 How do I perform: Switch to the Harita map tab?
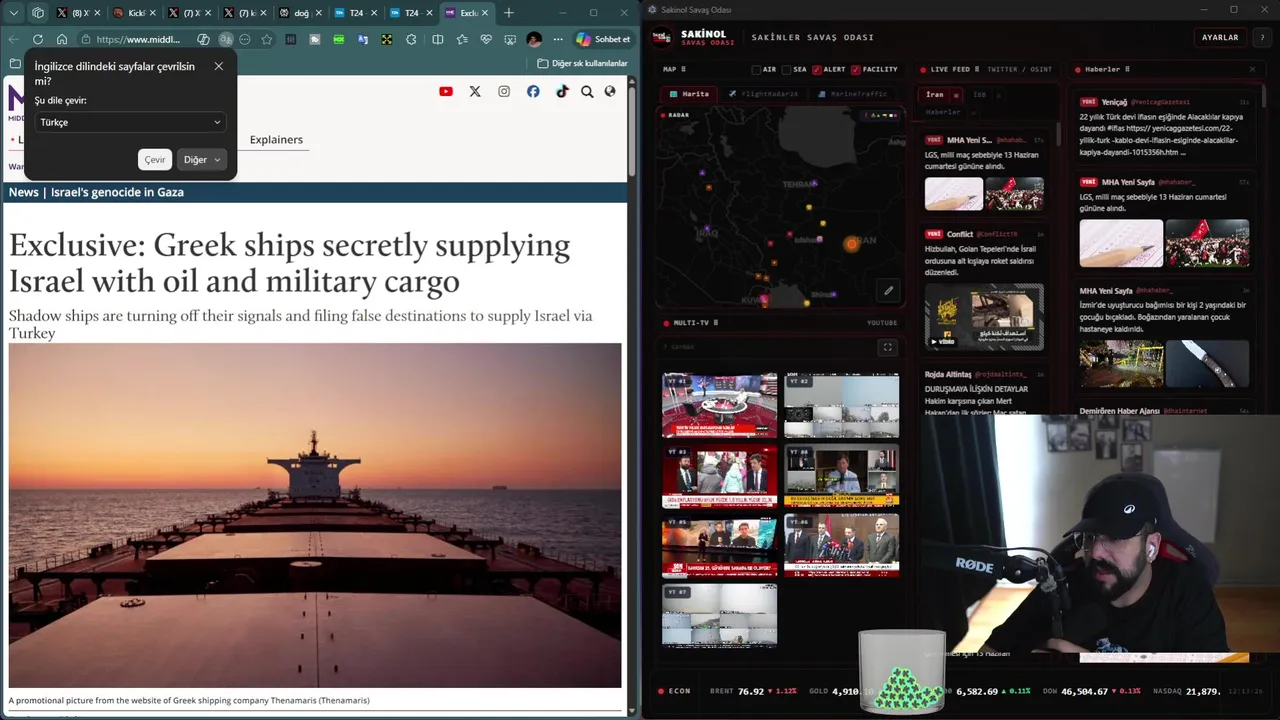point(689,94)
